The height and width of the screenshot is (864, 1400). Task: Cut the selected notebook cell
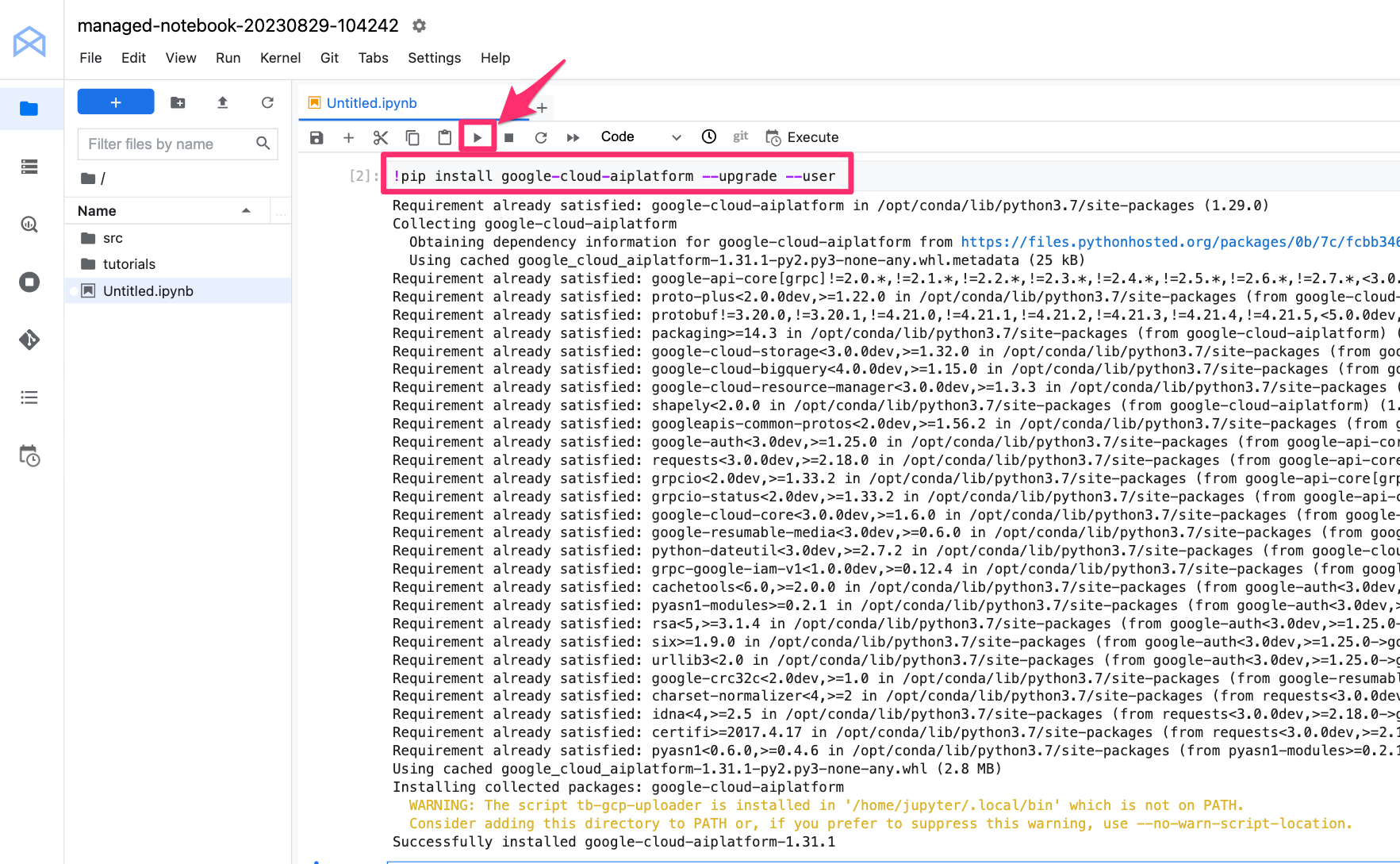380,136
